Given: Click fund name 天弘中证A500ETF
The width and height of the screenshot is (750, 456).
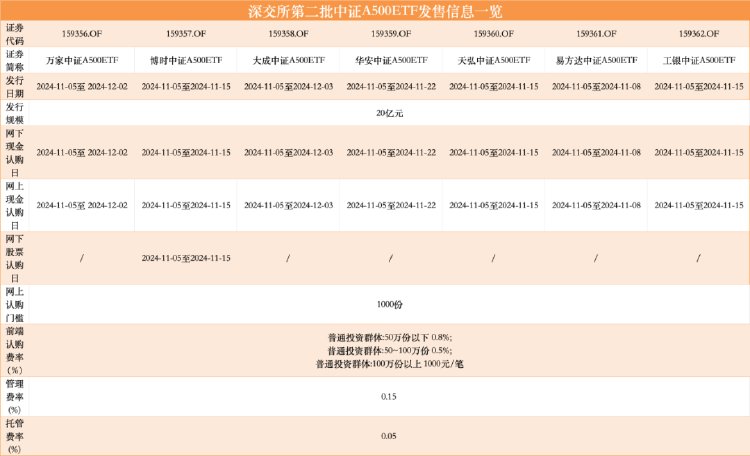Looking at the screenshot, I should 494,60.
